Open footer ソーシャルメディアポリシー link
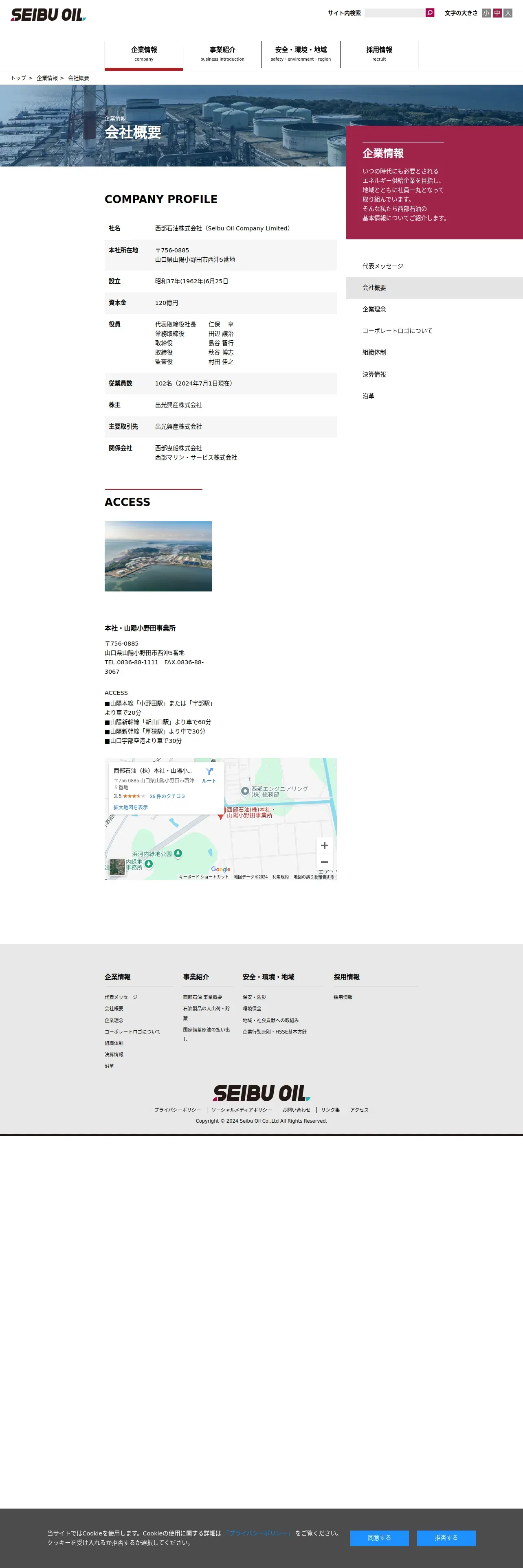 (242, 1110)
